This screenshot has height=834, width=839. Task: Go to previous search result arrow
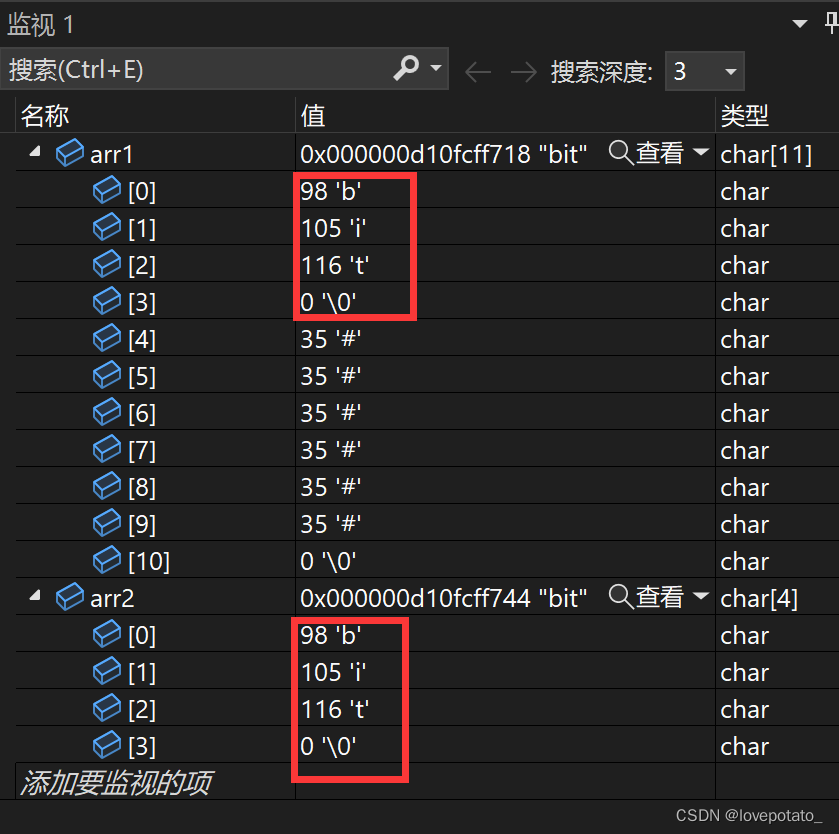(x=478, y=72)
